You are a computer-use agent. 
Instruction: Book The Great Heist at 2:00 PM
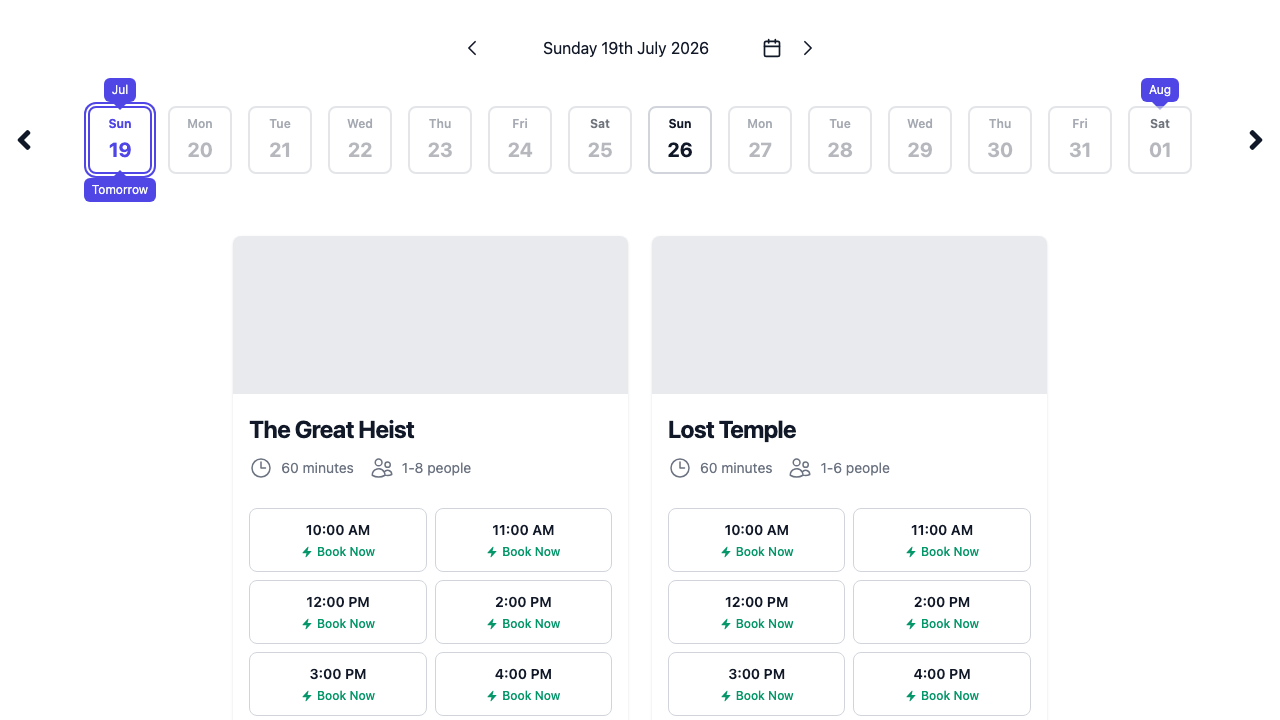click(x=523, y=612)
